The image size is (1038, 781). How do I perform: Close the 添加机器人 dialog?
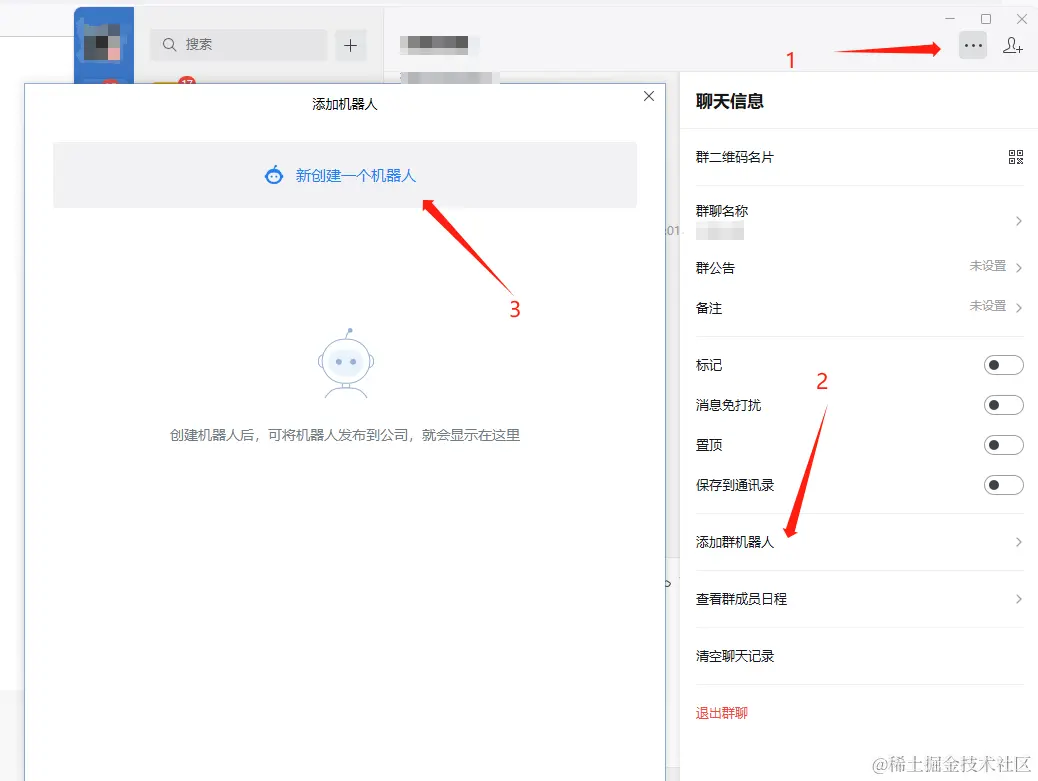(649, 97)
